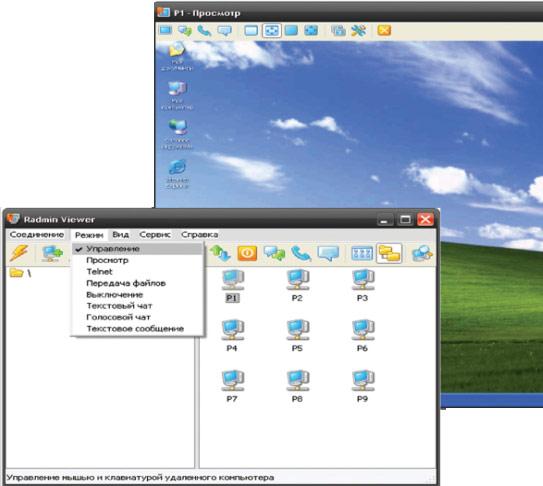Screen dimensions: 543x486
Task: Select the P5 computer
Action: pos(297,336)
